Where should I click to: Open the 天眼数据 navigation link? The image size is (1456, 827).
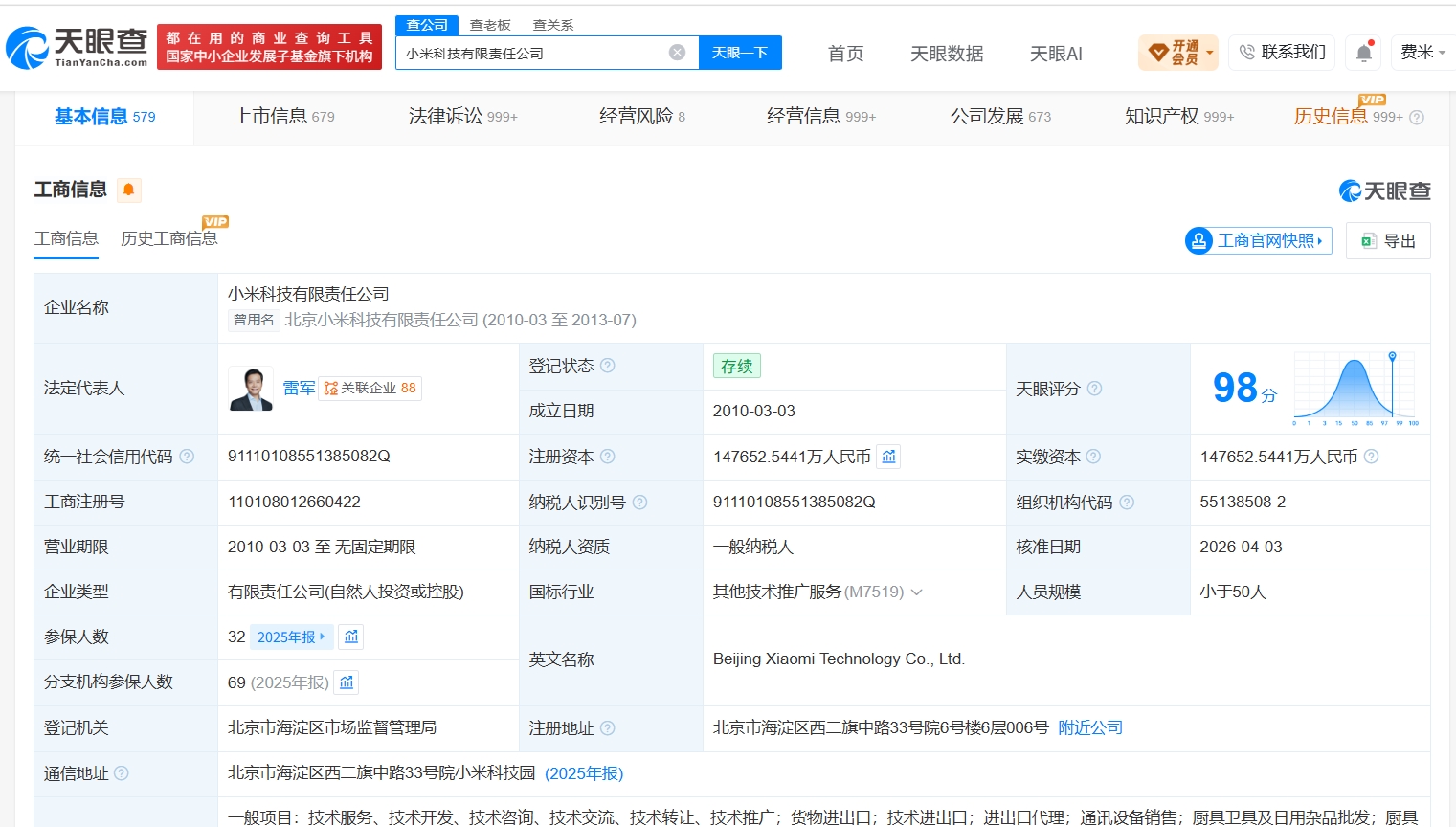point(947,54)
